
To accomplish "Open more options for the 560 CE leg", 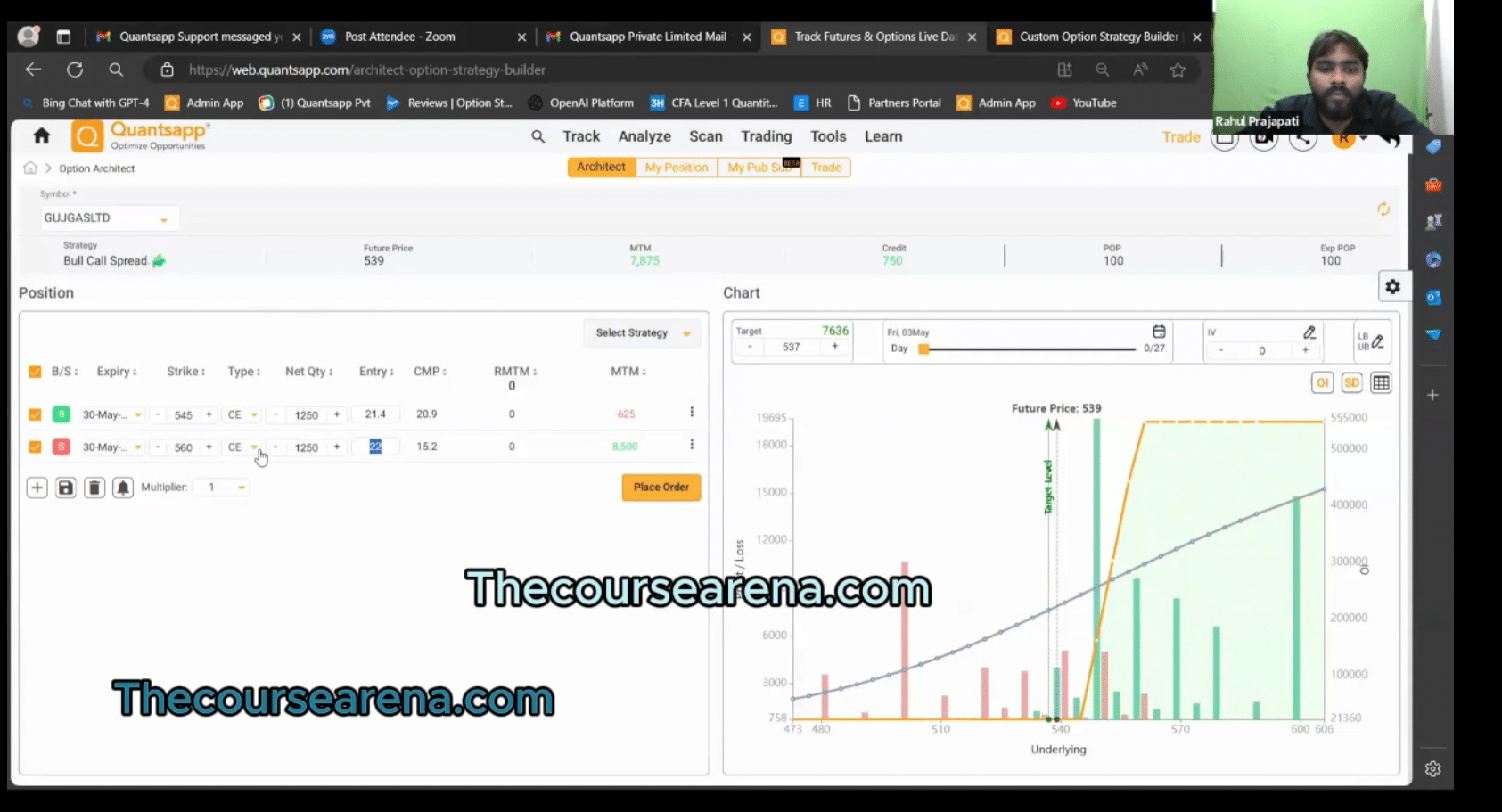I will pos(692,445).
